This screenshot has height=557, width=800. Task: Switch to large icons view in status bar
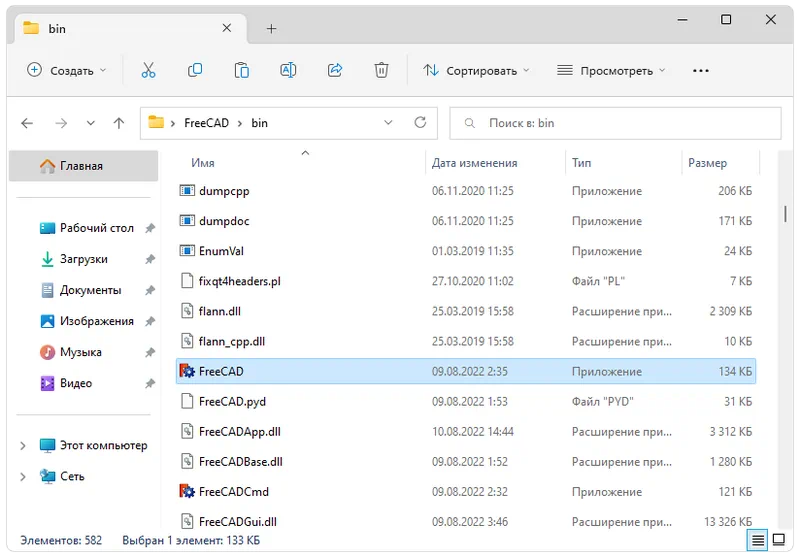coord(779,540)
